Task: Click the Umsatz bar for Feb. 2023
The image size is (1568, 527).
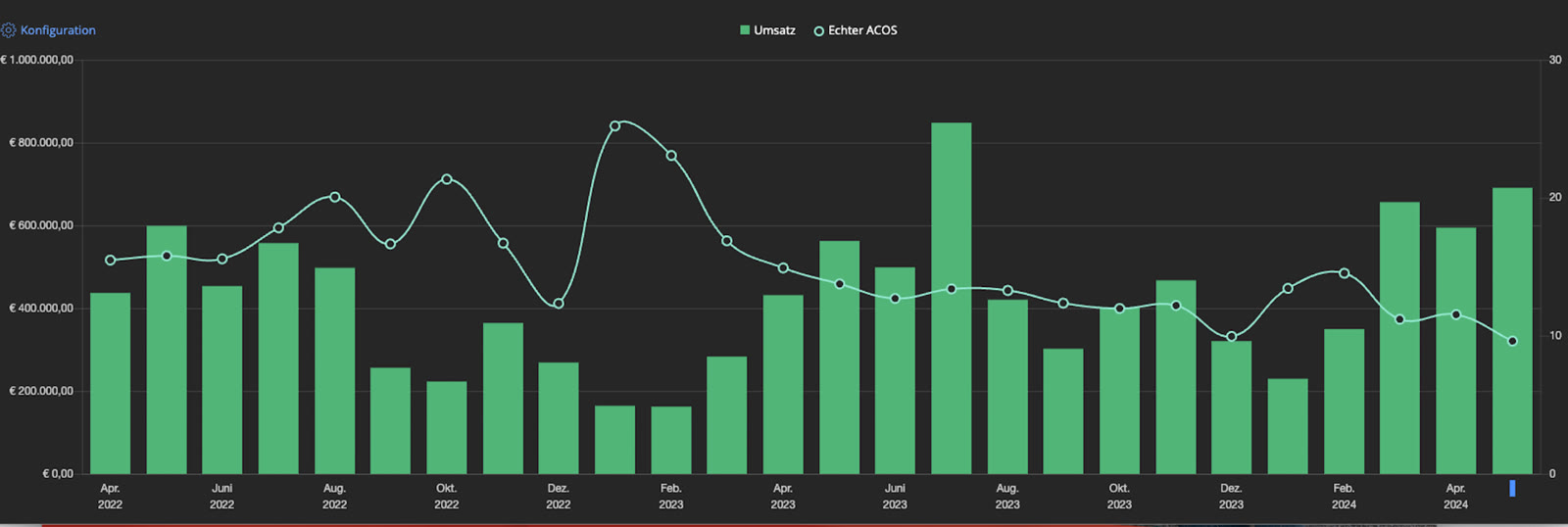Action: point(671,440)
